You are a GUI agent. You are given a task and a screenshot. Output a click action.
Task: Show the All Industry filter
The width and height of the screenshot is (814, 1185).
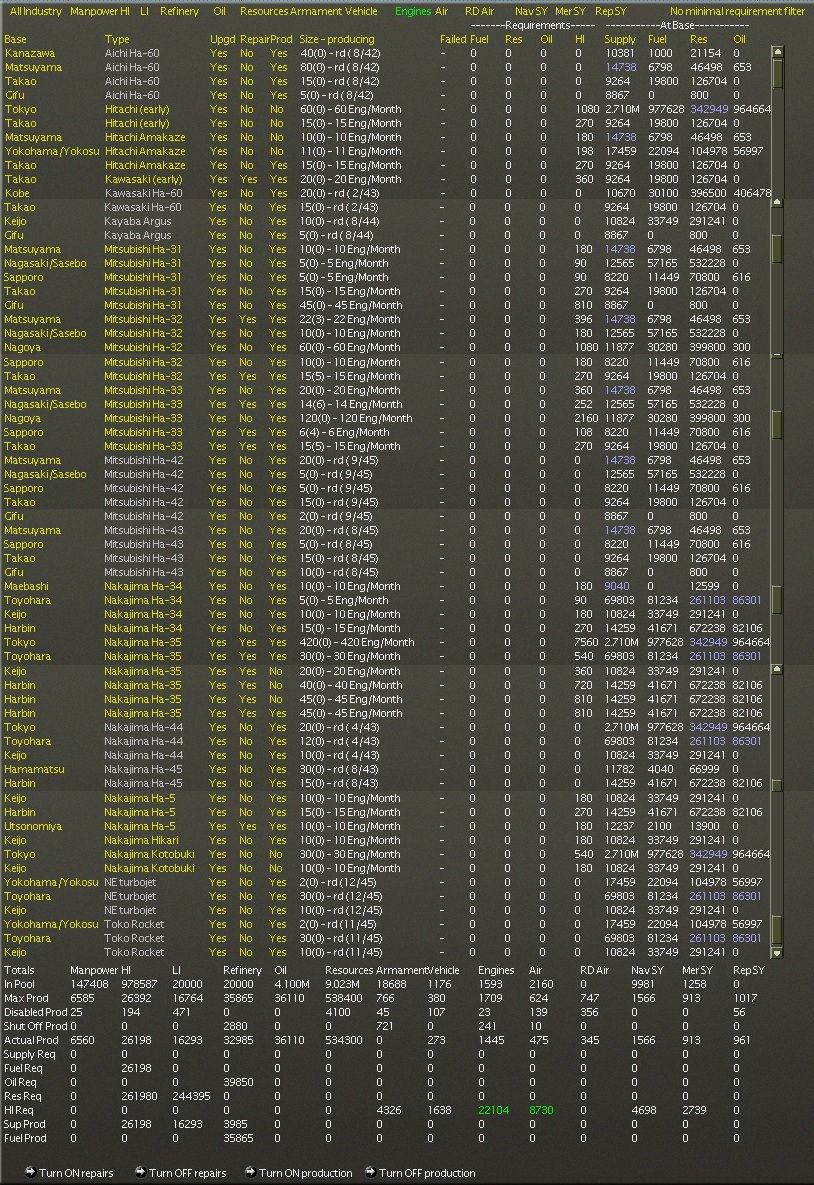(35, 11)
